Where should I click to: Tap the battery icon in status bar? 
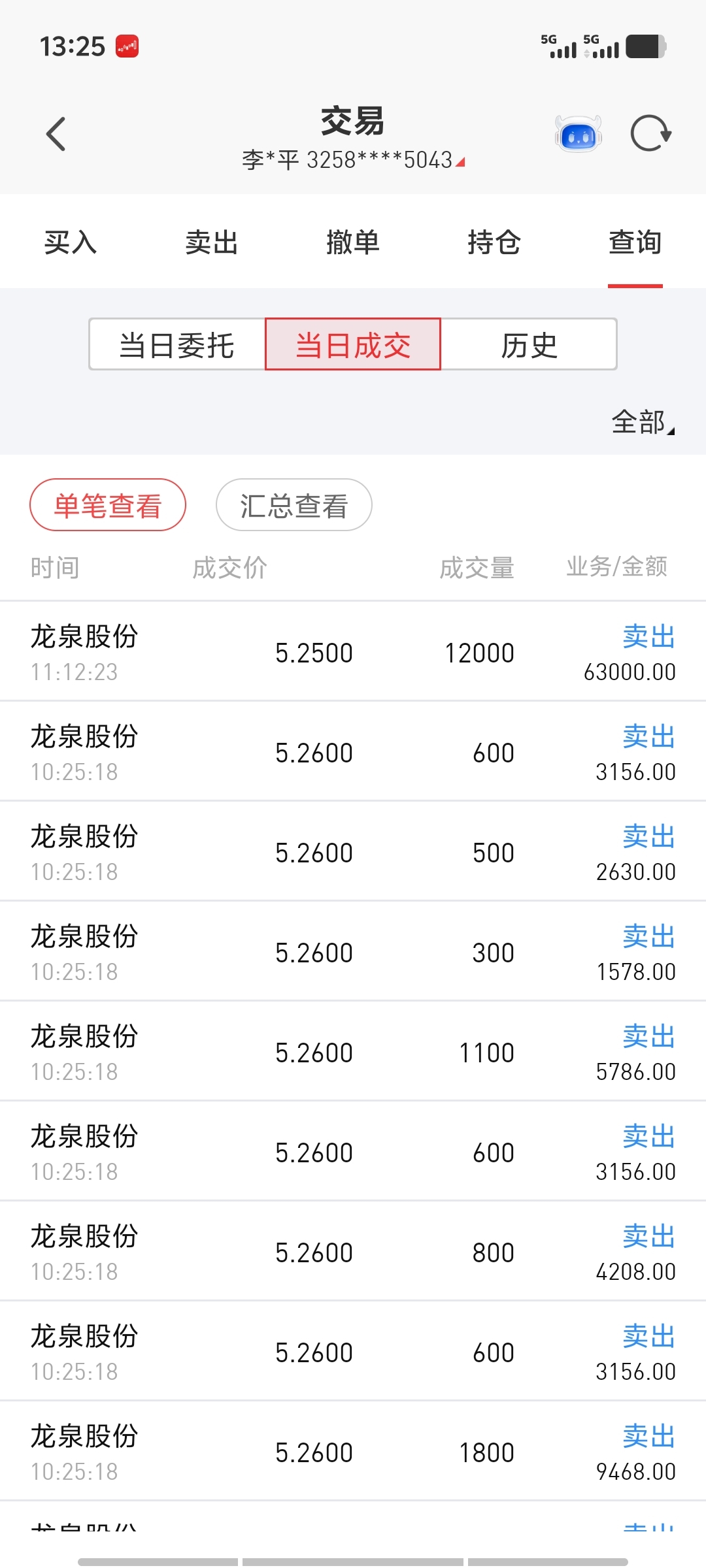pyautogui.click(x=645, y=47)
